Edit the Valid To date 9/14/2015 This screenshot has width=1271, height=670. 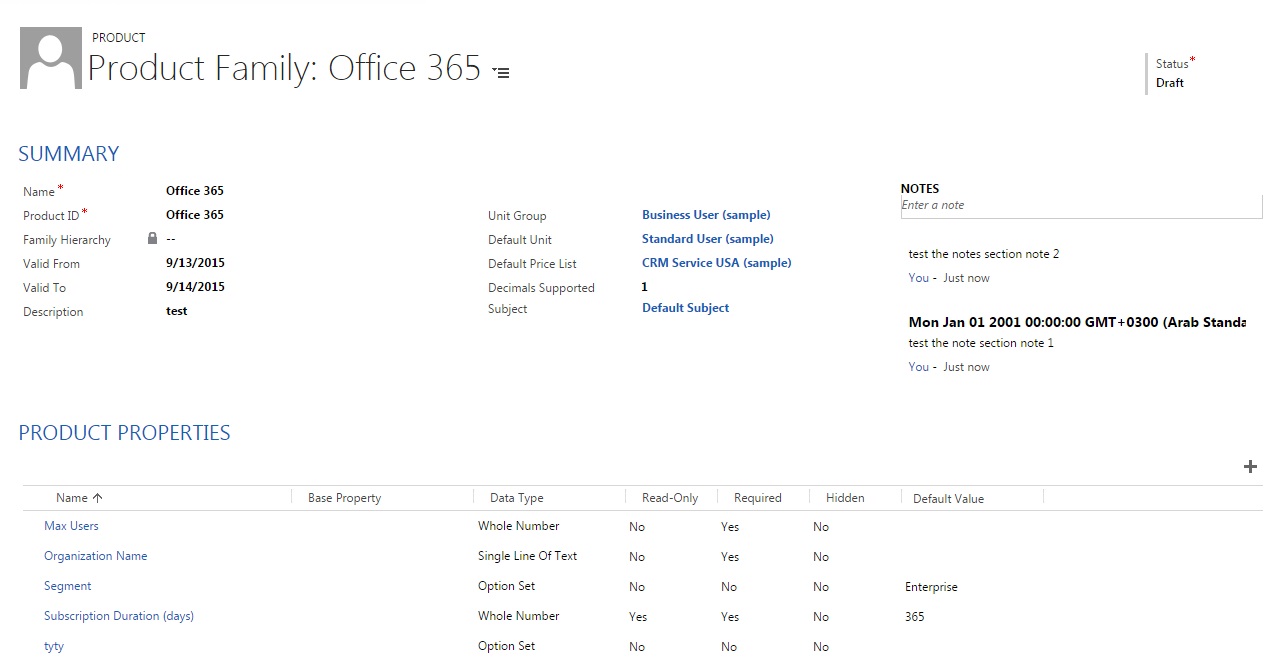coord(195,287)
